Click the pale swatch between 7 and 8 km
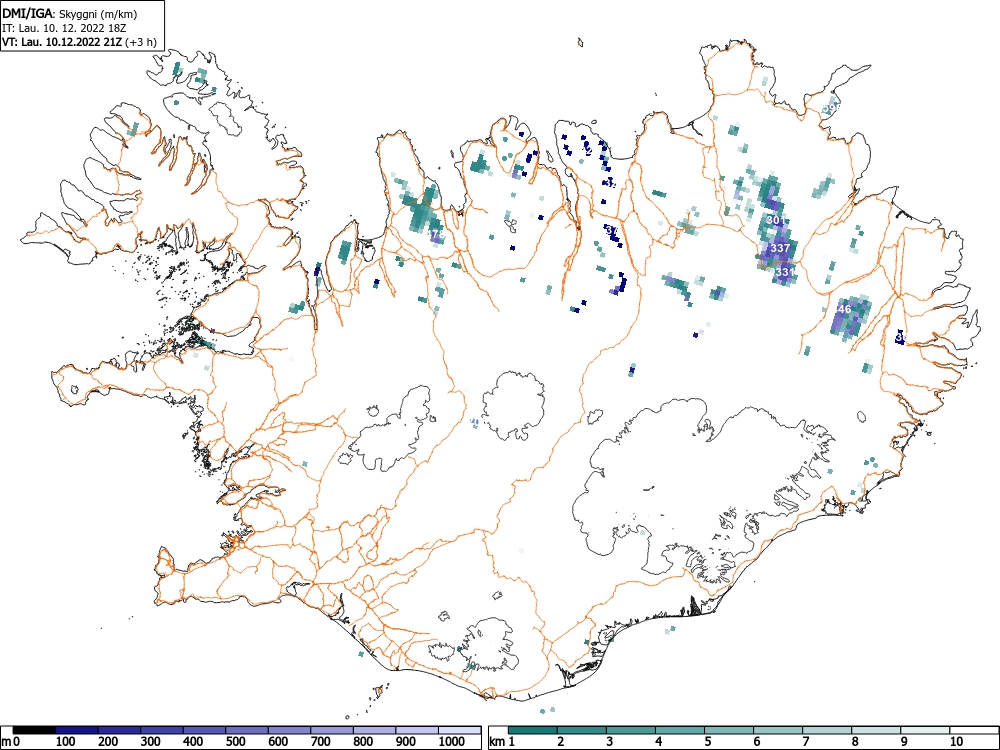The image size is (1000, 750). tap(827, 730)
